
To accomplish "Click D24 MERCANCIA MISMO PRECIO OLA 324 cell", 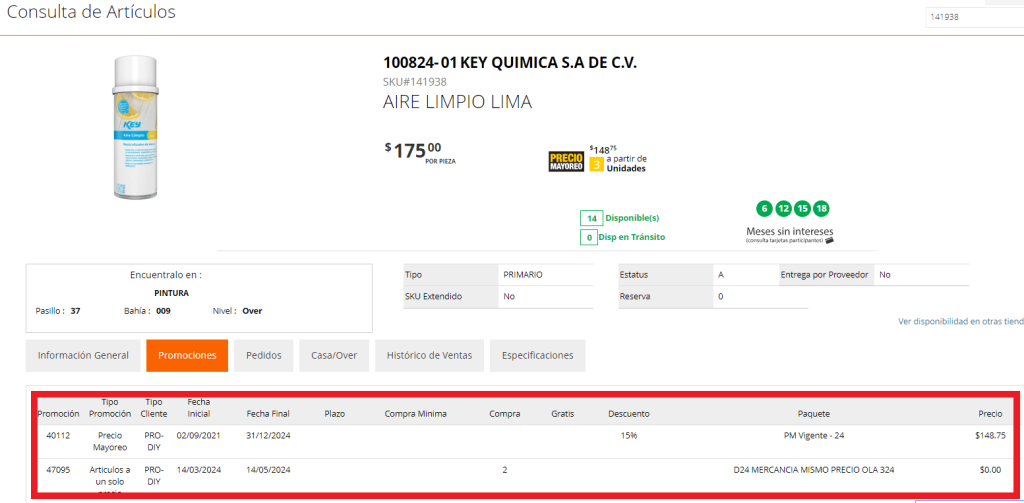I will 814,469.
